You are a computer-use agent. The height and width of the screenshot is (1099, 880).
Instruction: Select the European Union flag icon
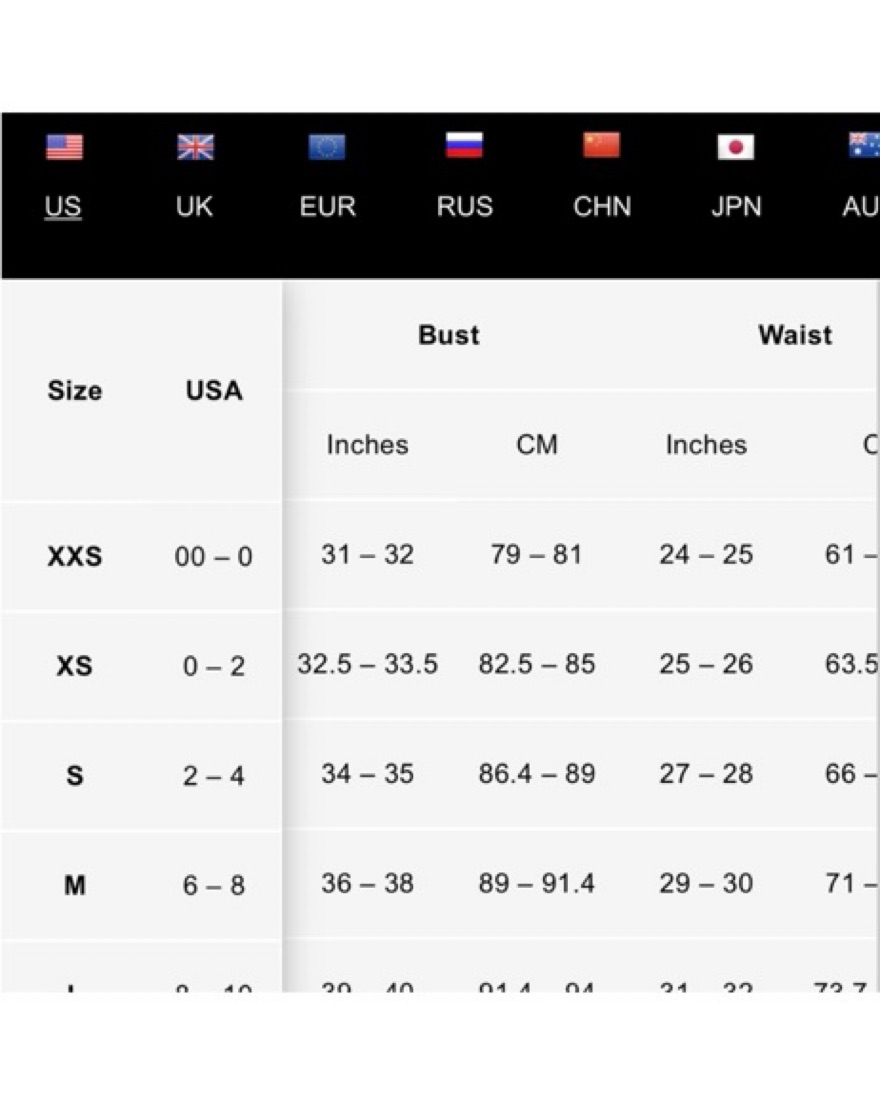coord(327,147)
